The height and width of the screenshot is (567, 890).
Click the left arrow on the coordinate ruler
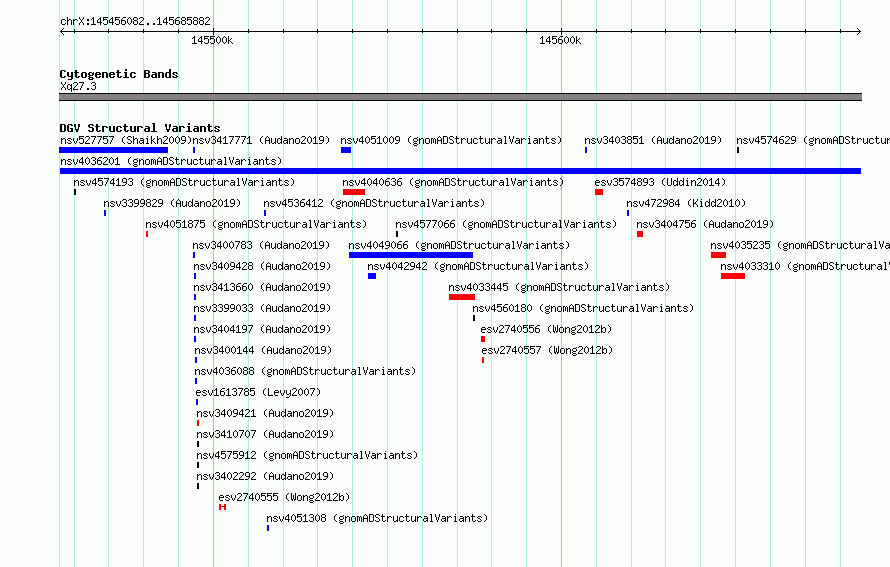tap(63, 31)
